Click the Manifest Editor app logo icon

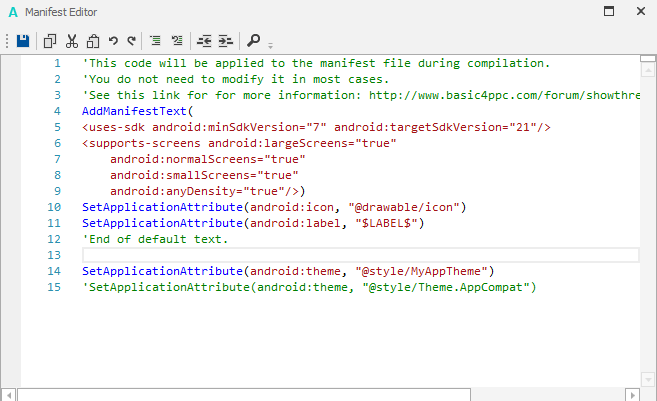pos(13,12)
